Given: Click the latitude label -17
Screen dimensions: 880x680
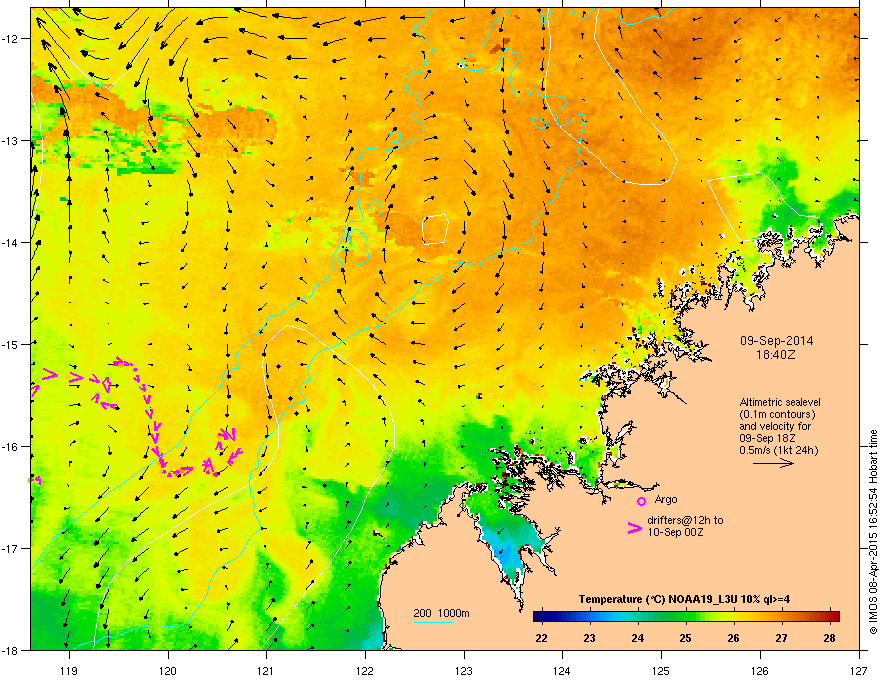Looking at the screenshot, I should 11,548.
